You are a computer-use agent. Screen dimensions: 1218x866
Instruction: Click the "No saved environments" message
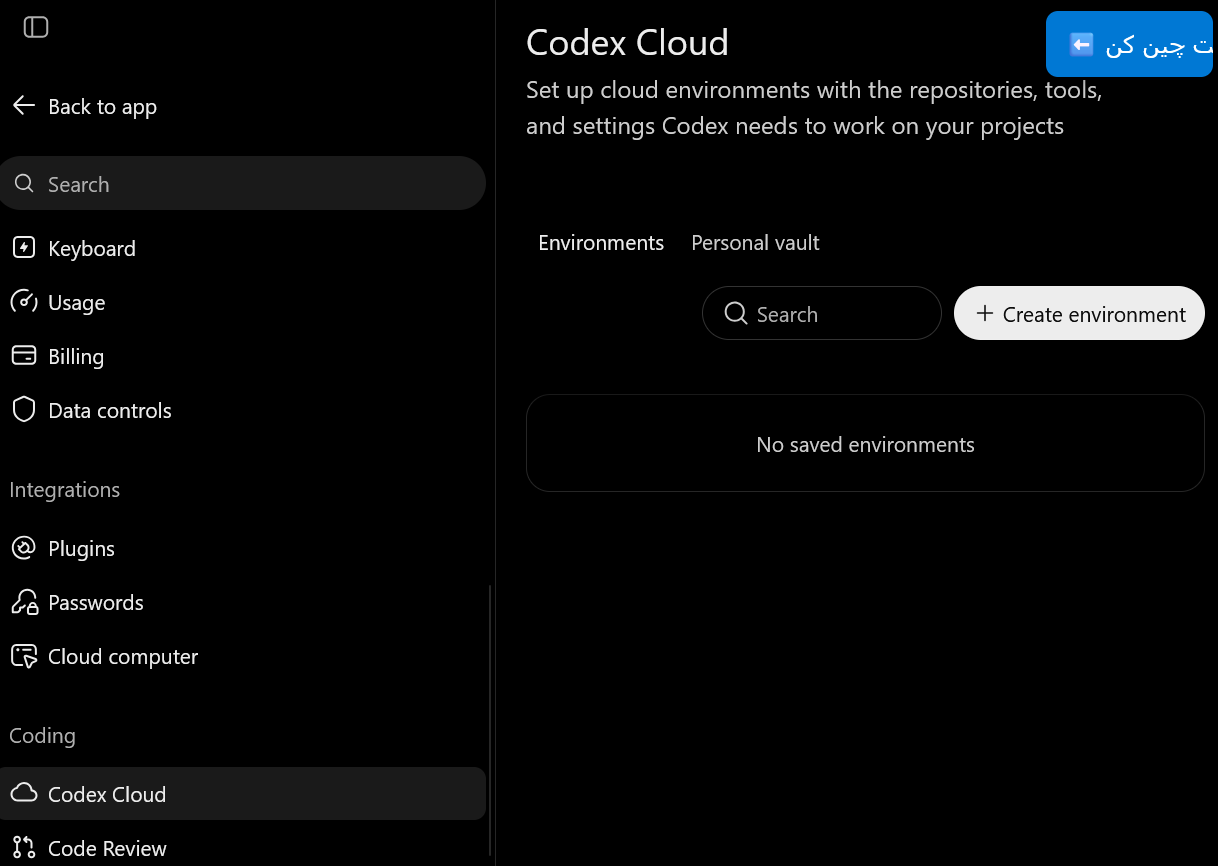(x=865, y=444)
